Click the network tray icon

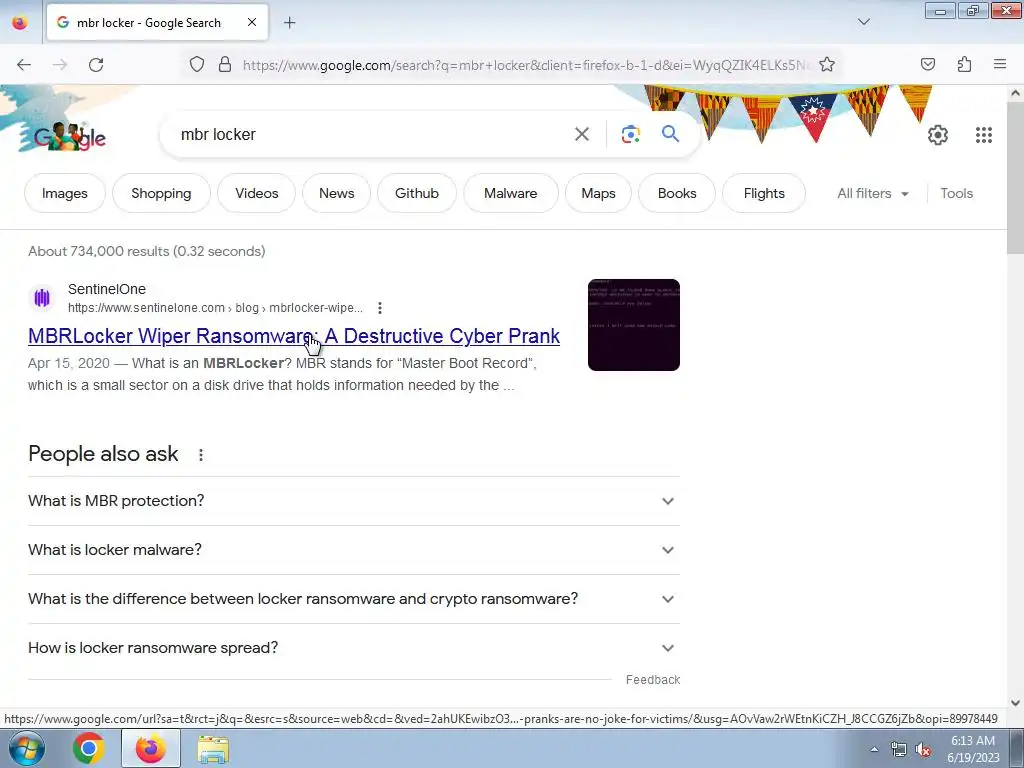(x=899, y=750)
